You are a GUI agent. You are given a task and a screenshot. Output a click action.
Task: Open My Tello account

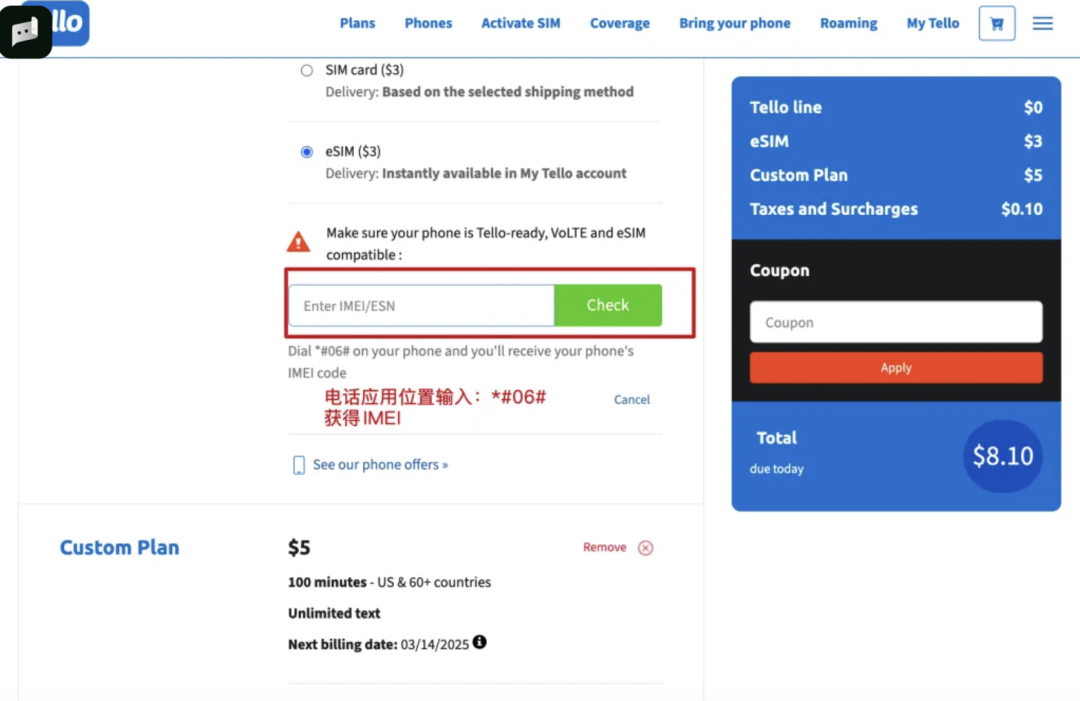(933, 23)
